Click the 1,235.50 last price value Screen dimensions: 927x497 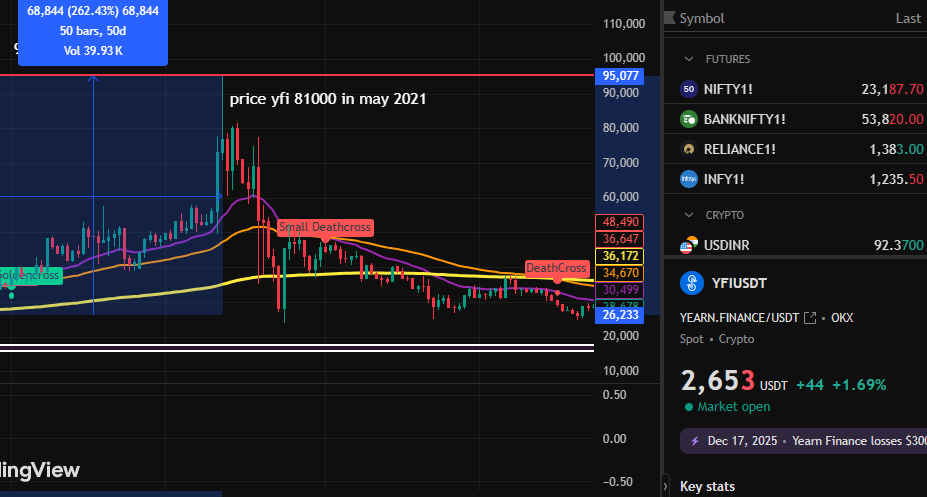(896, 179)
